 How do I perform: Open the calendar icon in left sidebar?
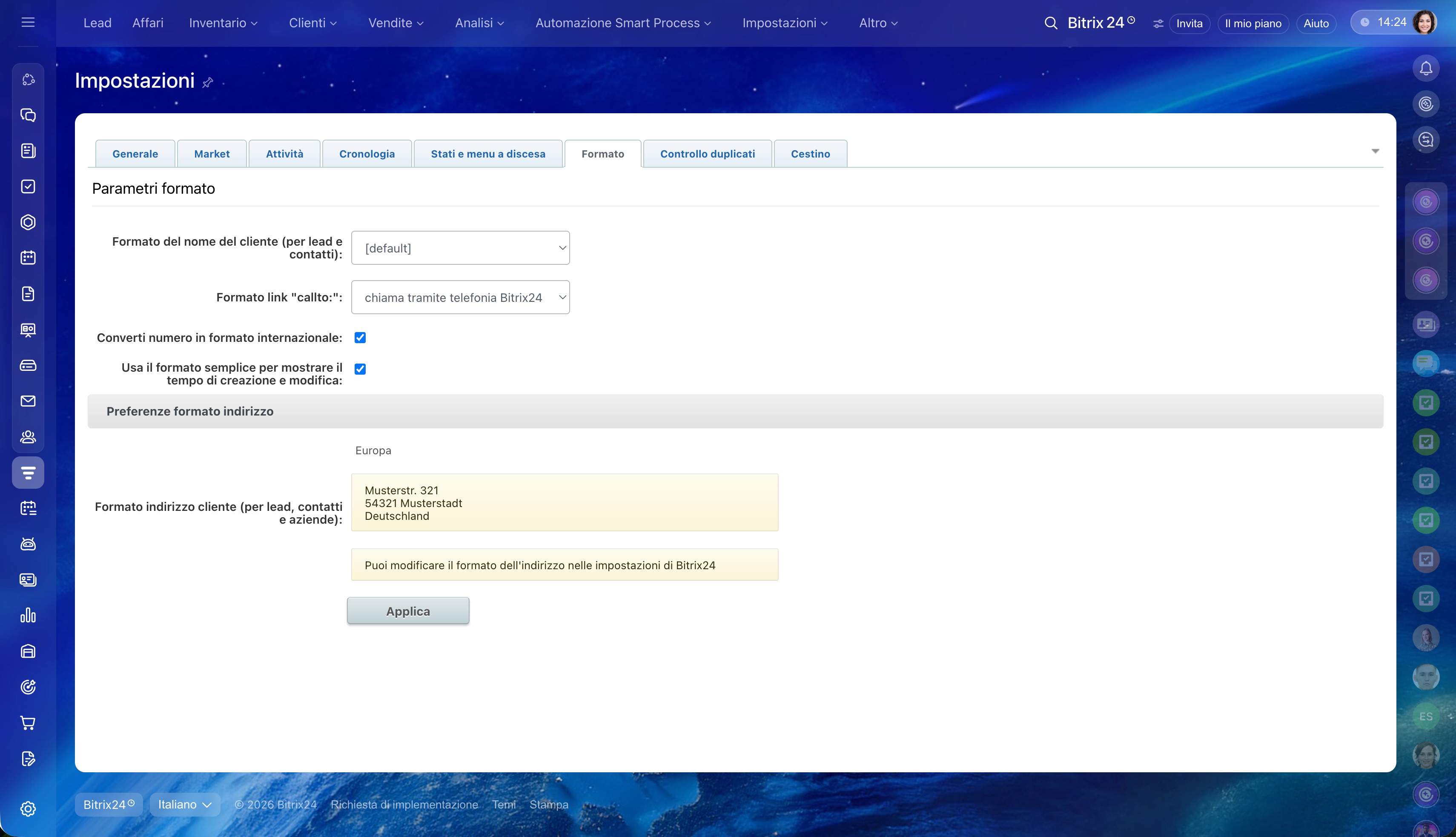pos(28,258)
